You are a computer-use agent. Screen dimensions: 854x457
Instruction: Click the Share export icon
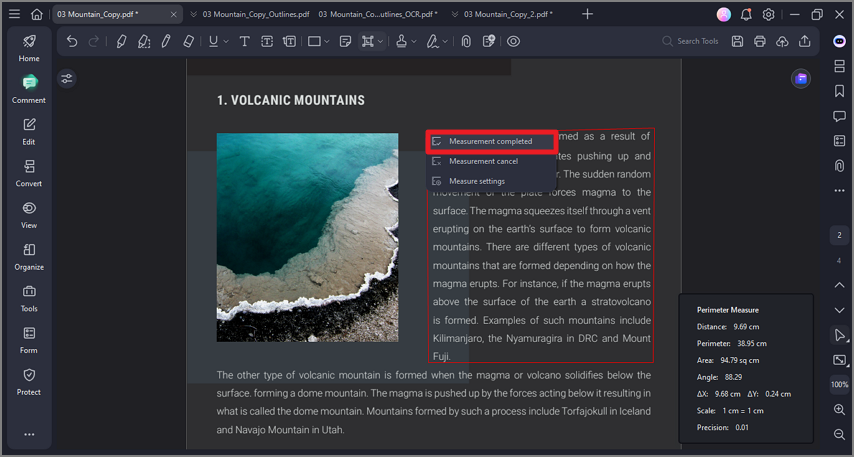[805, 41]
